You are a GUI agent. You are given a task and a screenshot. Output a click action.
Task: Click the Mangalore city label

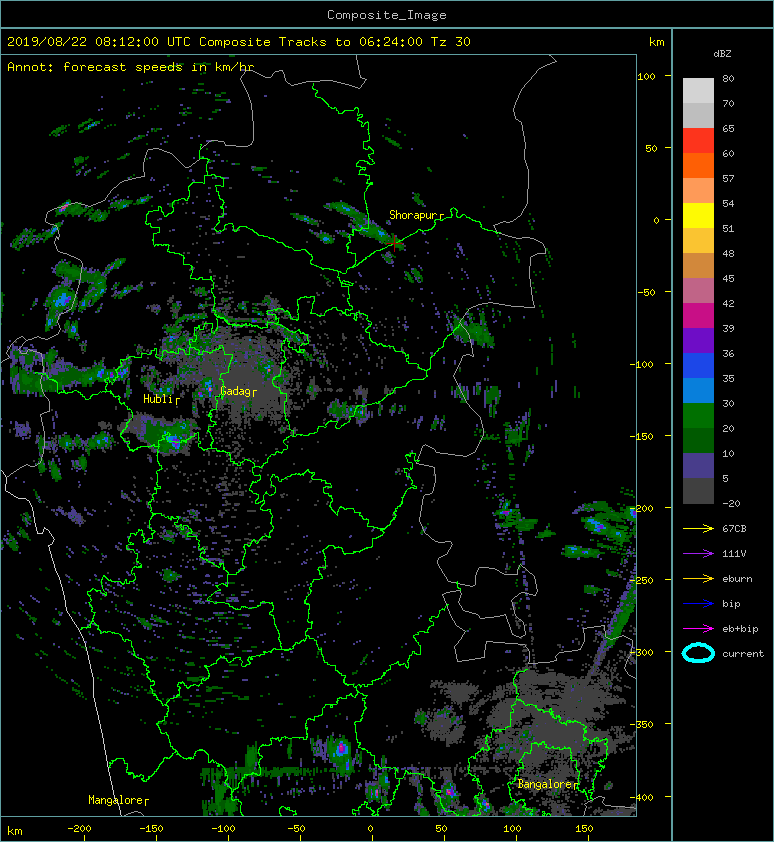(x=115, y=800)
